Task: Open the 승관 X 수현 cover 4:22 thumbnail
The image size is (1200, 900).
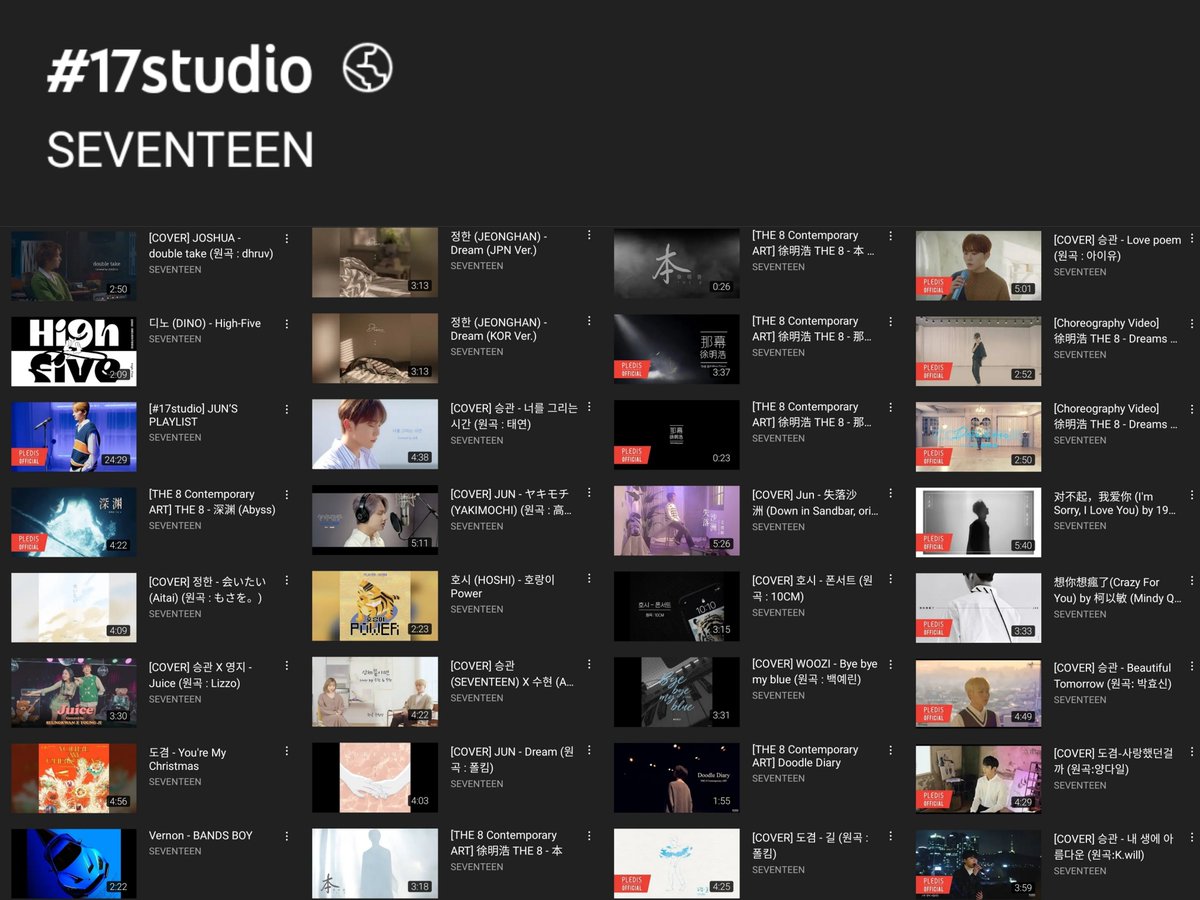Action: 375,691
